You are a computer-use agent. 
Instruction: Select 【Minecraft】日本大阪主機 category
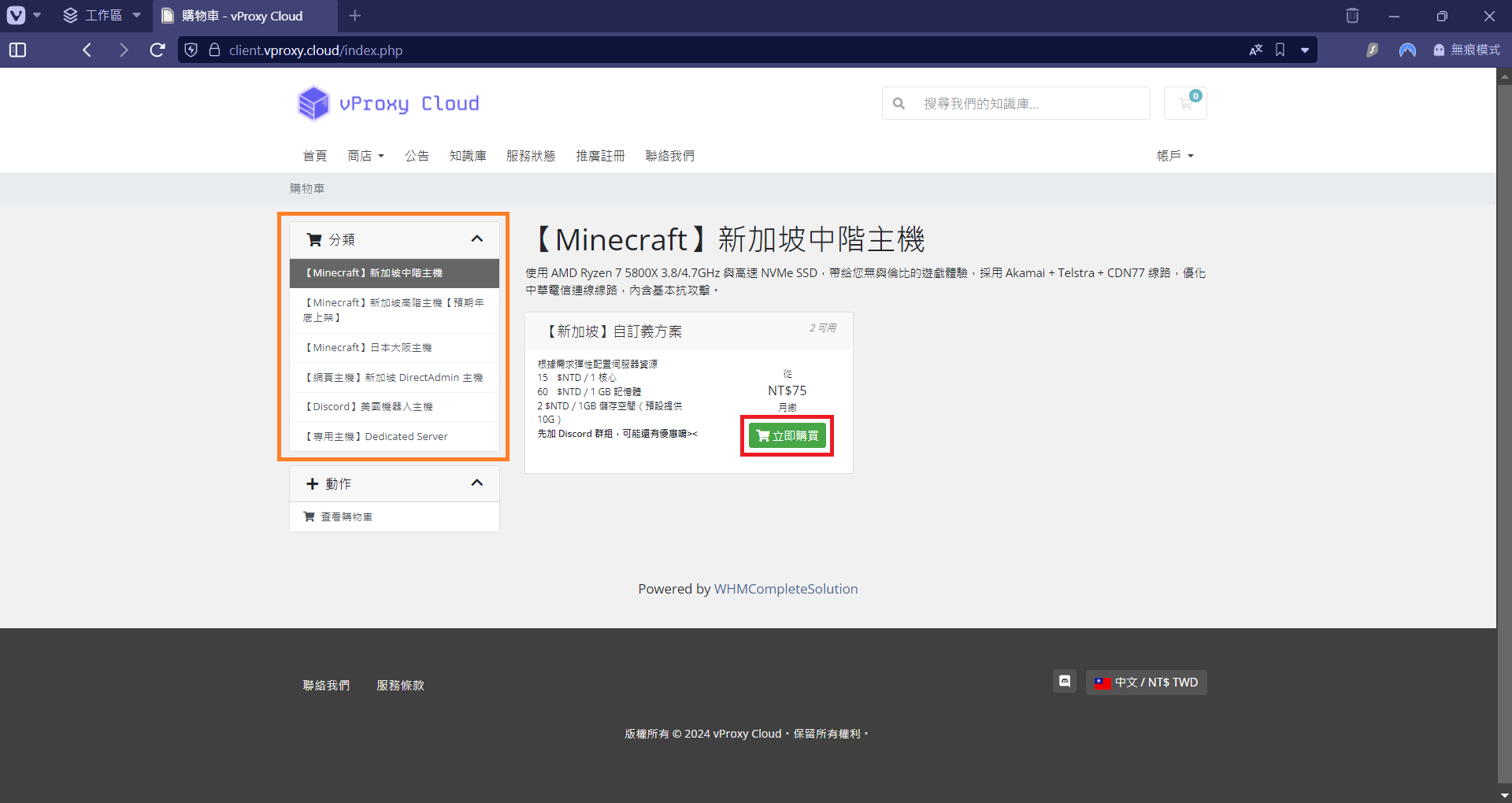tap(369, 348)
